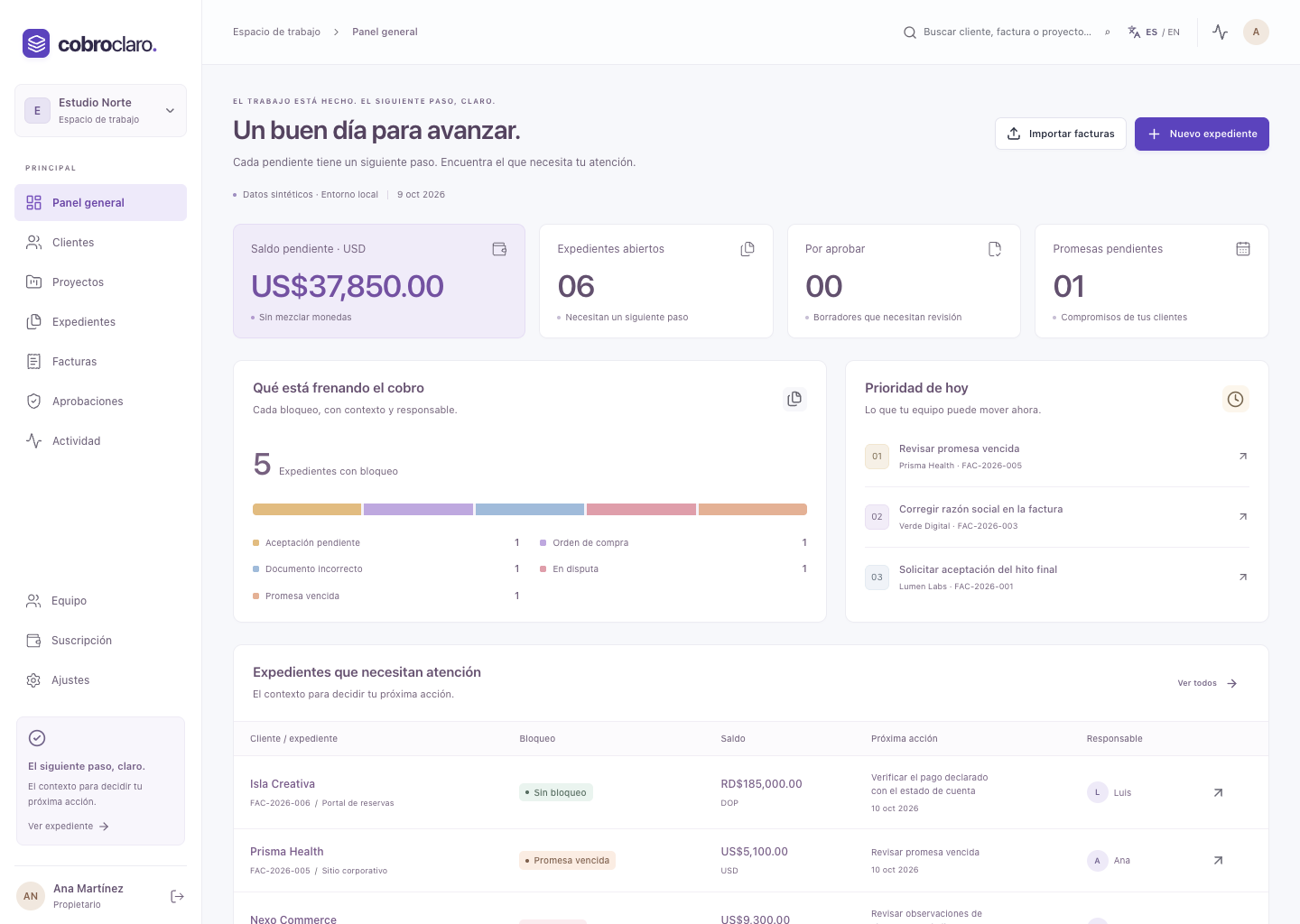Image resolution: width=1300 pixels, height=924 pixels.
Task: Open the Isla Creativa row arrow
Action: (x=1218, y=792)
